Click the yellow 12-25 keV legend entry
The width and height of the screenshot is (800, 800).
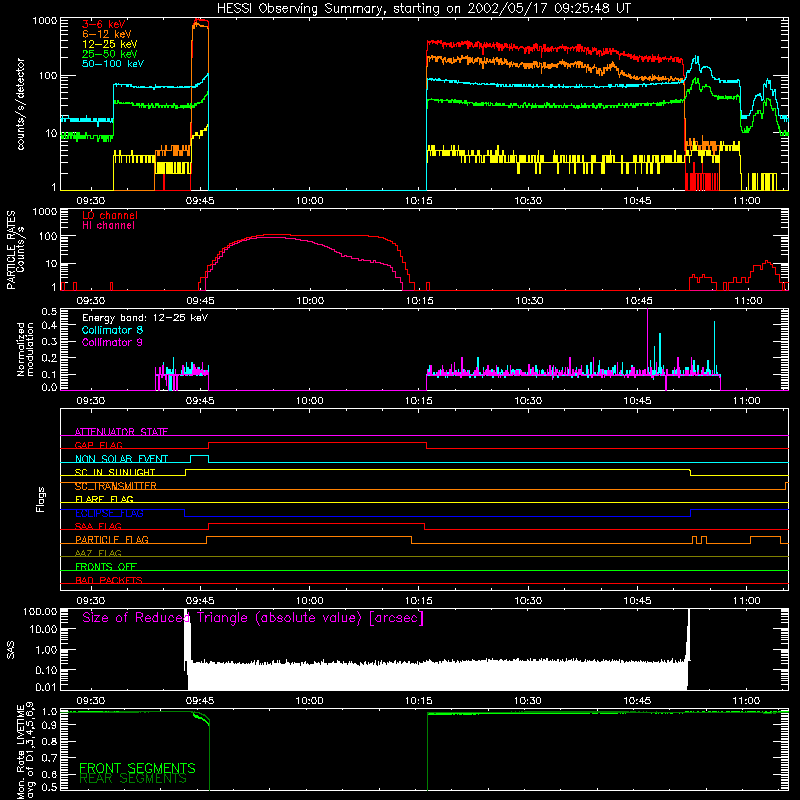pyautogui.click(x=109, y=44)
